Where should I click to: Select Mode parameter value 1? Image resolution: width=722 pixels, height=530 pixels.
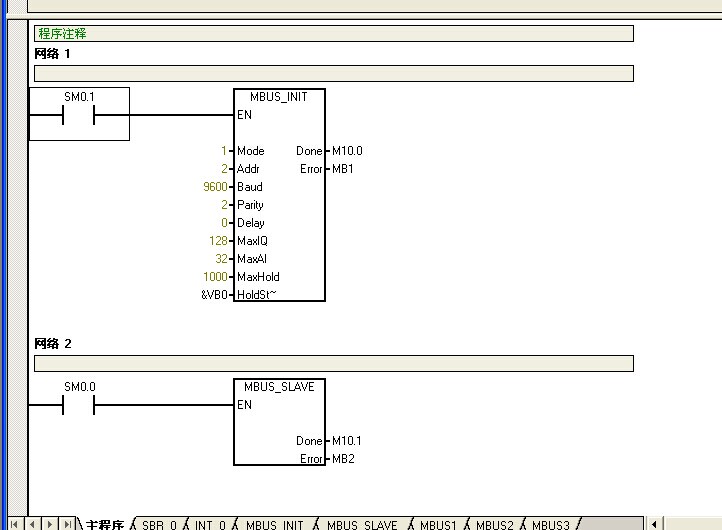(224, 151)
